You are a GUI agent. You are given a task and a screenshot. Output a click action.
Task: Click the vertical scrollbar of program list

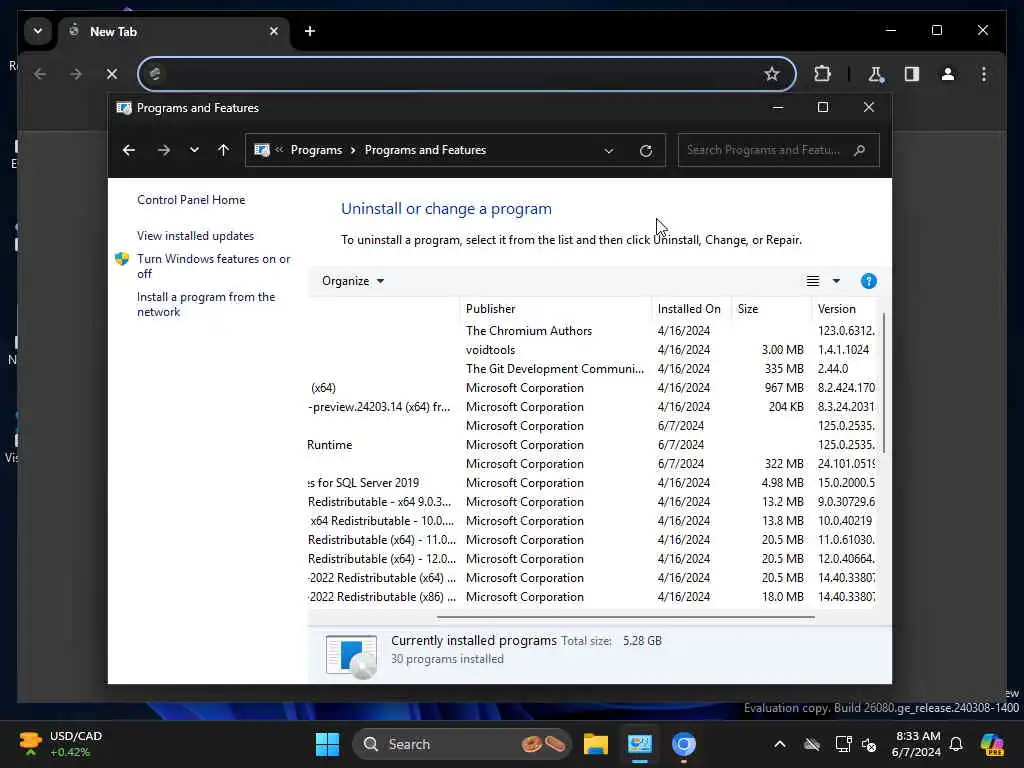[x=884, y=383]
